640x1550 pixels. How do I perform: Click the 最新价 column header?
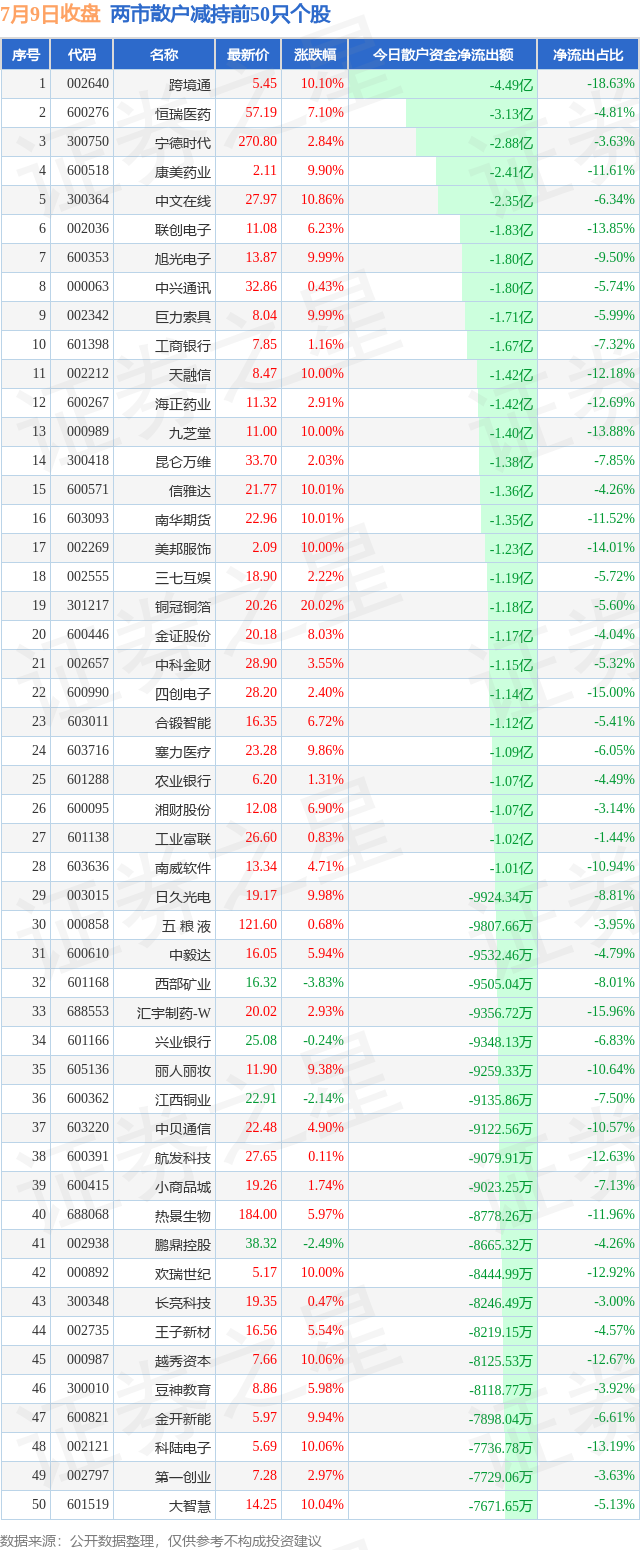point(248,55)
